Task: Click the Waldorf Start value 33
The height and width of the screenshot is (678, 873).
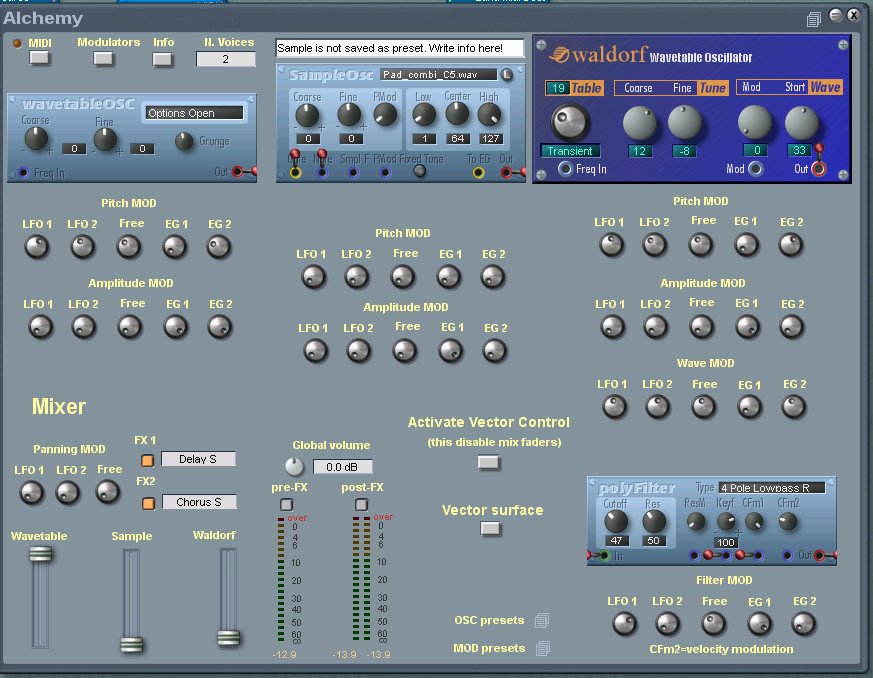Action: 800,150
